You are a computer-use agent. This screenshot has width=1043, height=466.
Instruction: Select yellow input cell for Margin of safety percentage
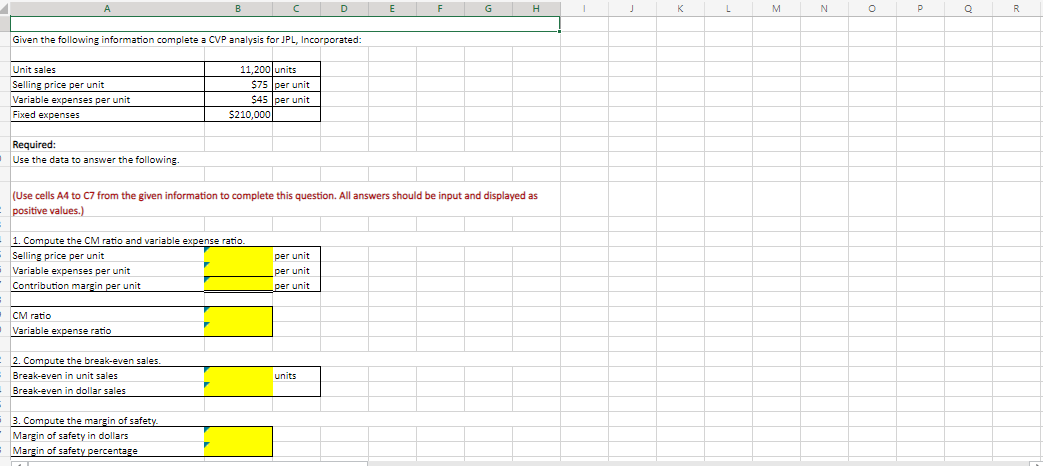(x=238, y=449)
